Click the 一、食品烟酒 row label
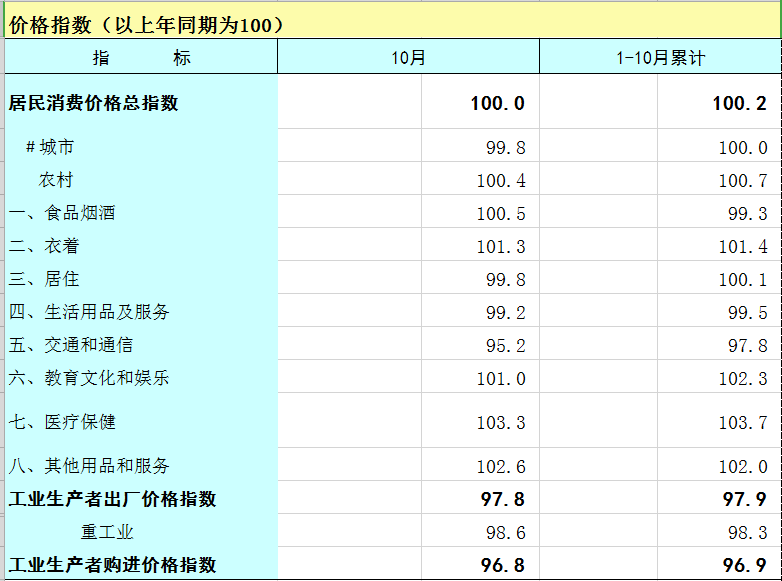 (62, 213)
